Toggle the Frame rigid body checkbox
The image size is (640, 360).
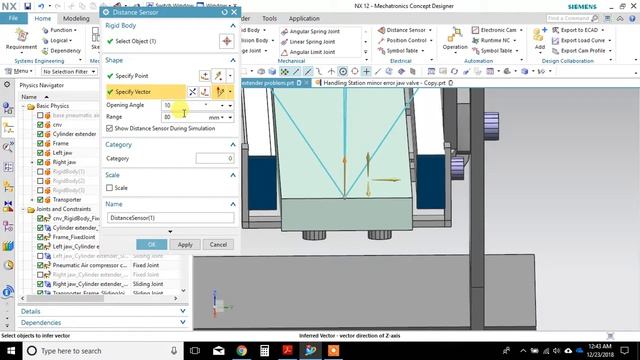(x=40, y=143)
